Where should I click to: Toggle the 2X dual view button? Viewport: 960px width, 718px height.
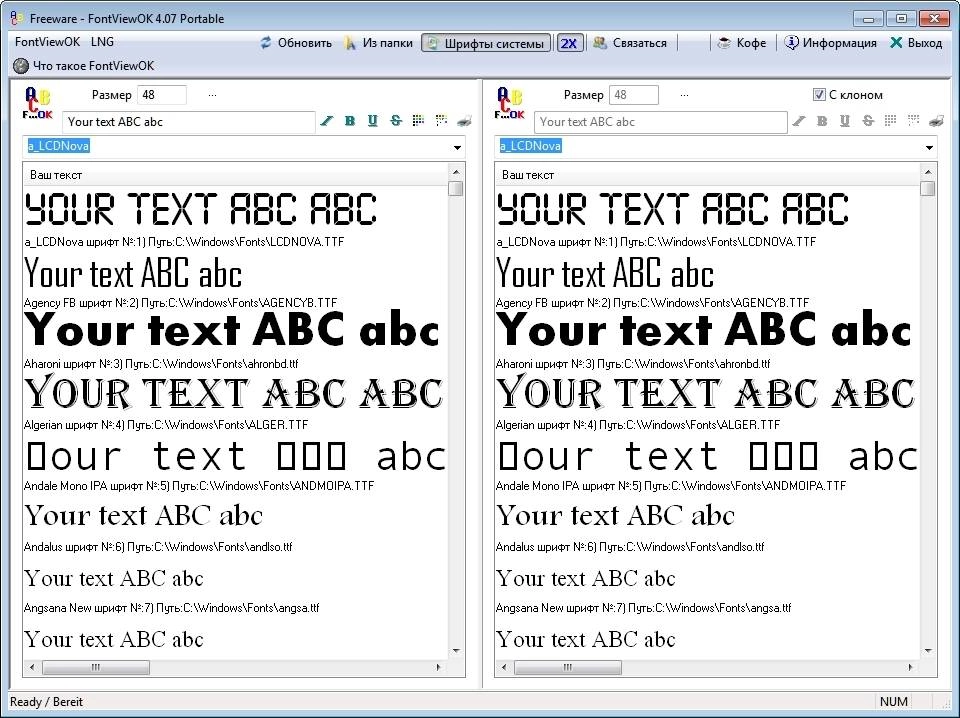[569, 43]
